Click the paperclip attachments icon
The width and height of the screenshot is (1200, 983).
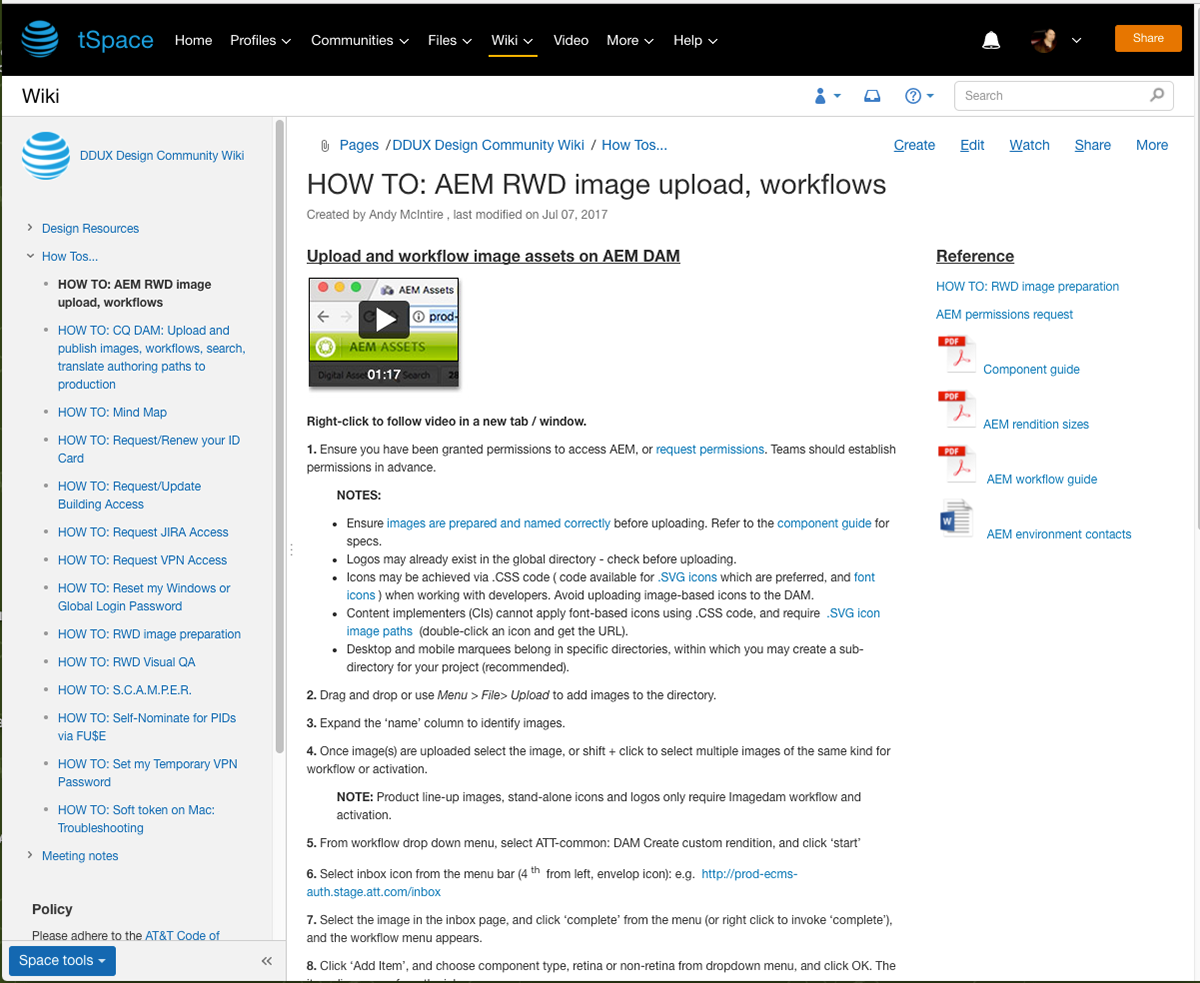point(325,146)
